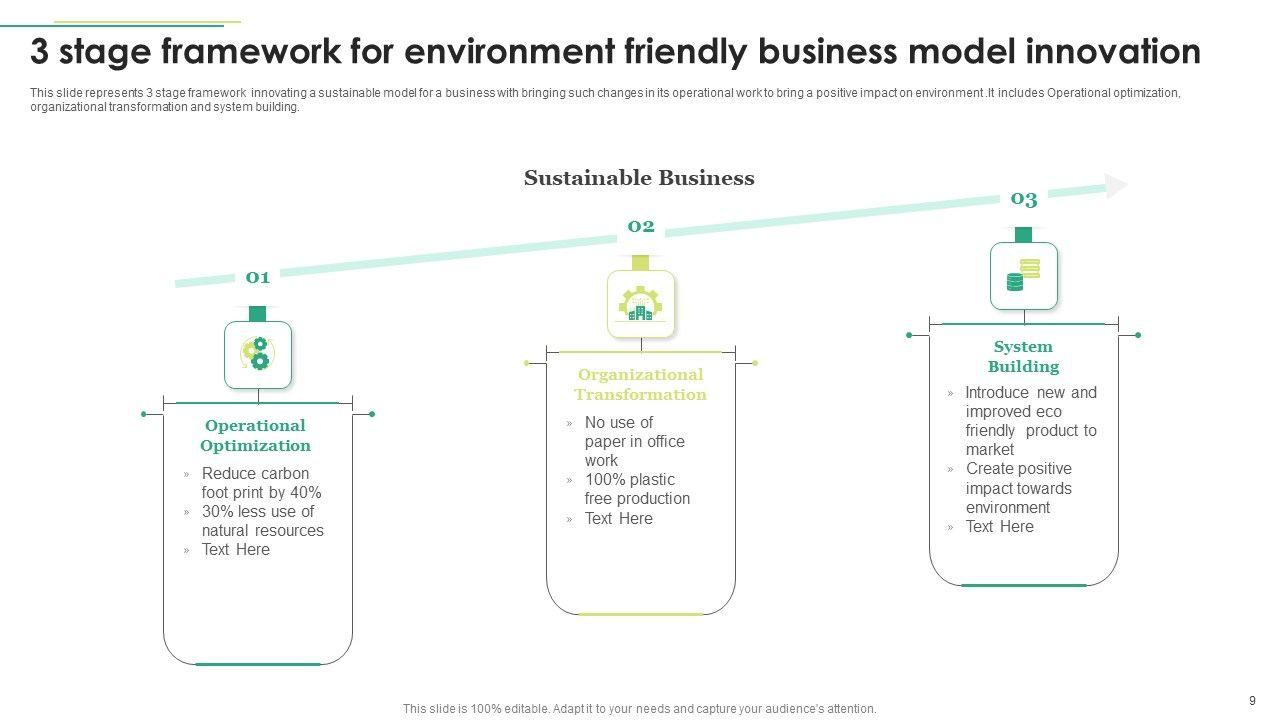Click the arrowhead at the trend line's end
This screenshot has width=1280, height=720.
[1116, 186]
